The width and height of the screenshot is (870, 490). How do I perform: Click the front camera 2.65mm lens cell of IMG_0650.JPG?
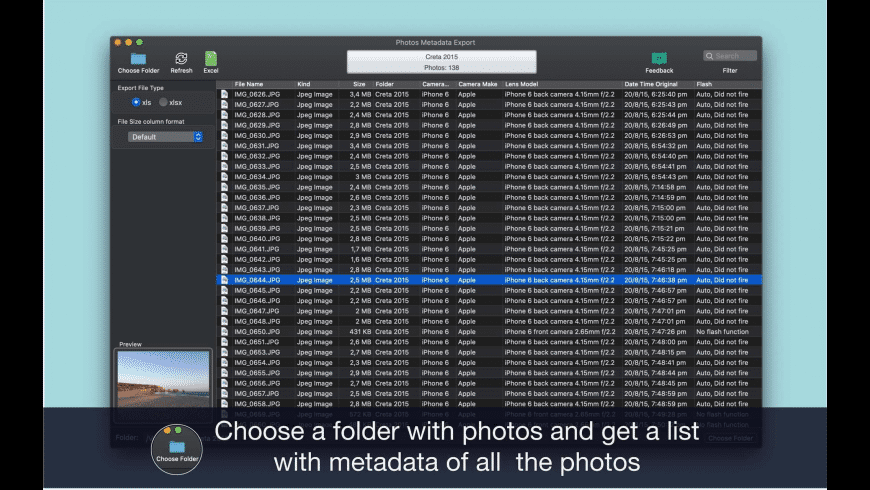coord(560,332)
